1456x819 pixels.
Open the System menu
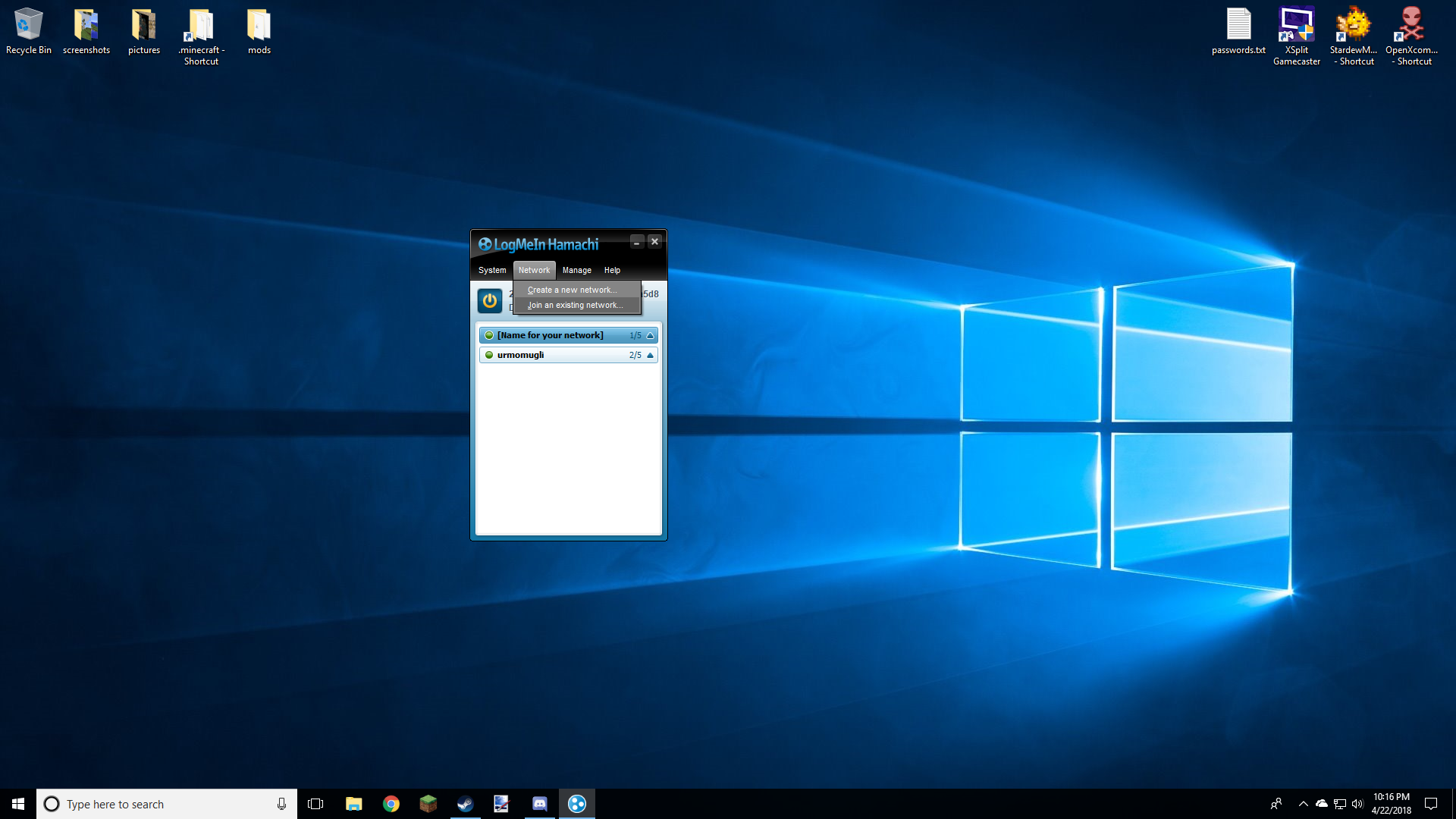[492, 270]
